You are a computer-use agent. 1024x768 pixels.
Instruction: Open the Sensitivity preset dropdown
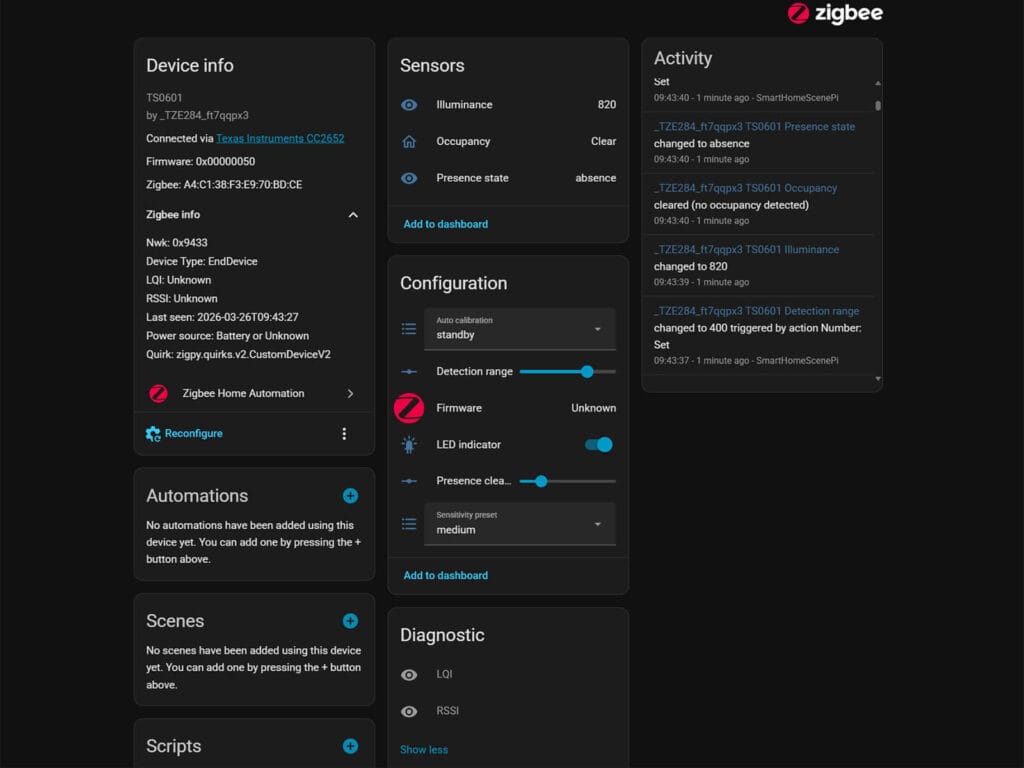tap(519, 523)
